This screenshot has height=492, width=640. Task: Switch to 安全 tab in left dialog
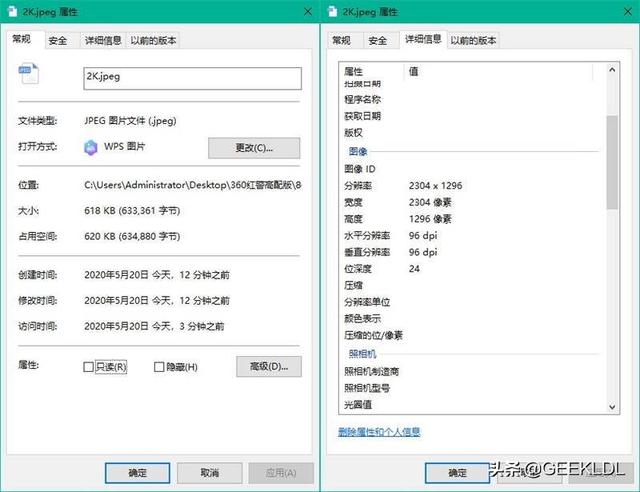click(58, 40)
